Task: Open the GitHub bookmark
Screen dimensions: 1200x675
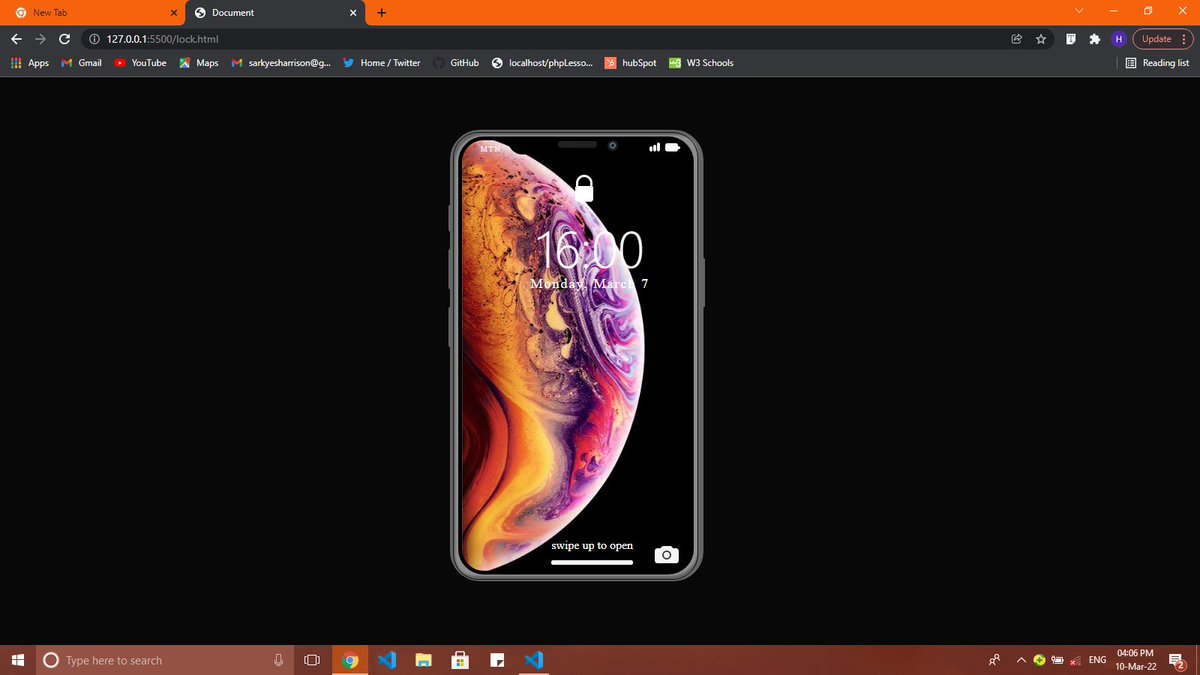Action: [x=456, y=63]
